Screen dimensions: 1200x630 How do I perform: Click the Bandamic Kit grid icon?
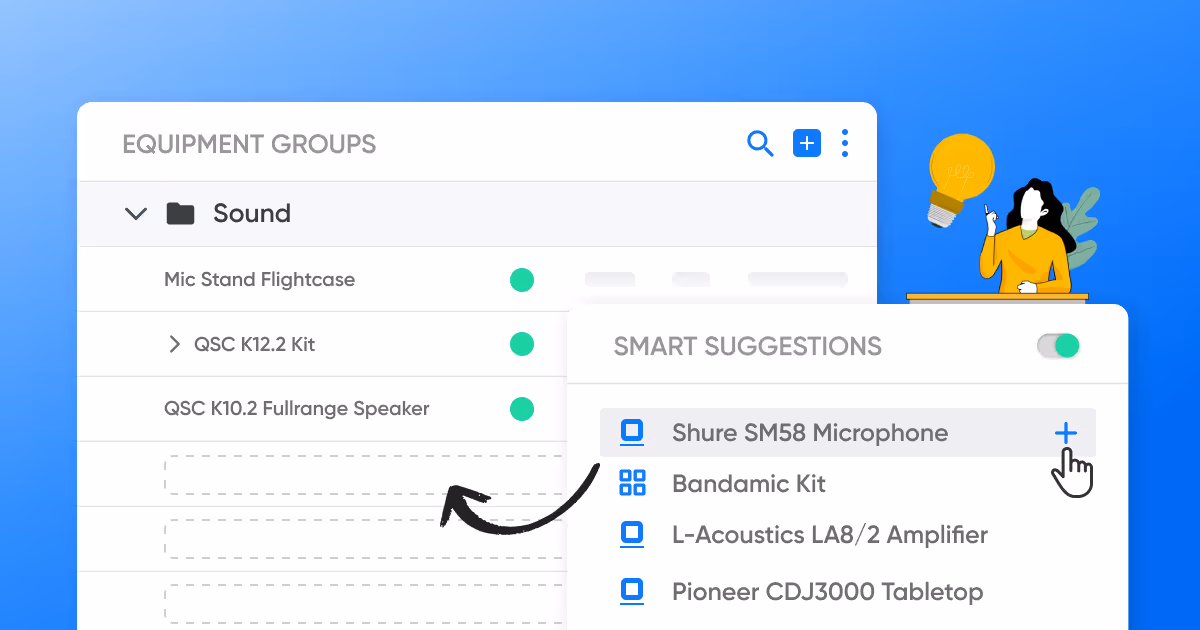(x=632, y=484)
